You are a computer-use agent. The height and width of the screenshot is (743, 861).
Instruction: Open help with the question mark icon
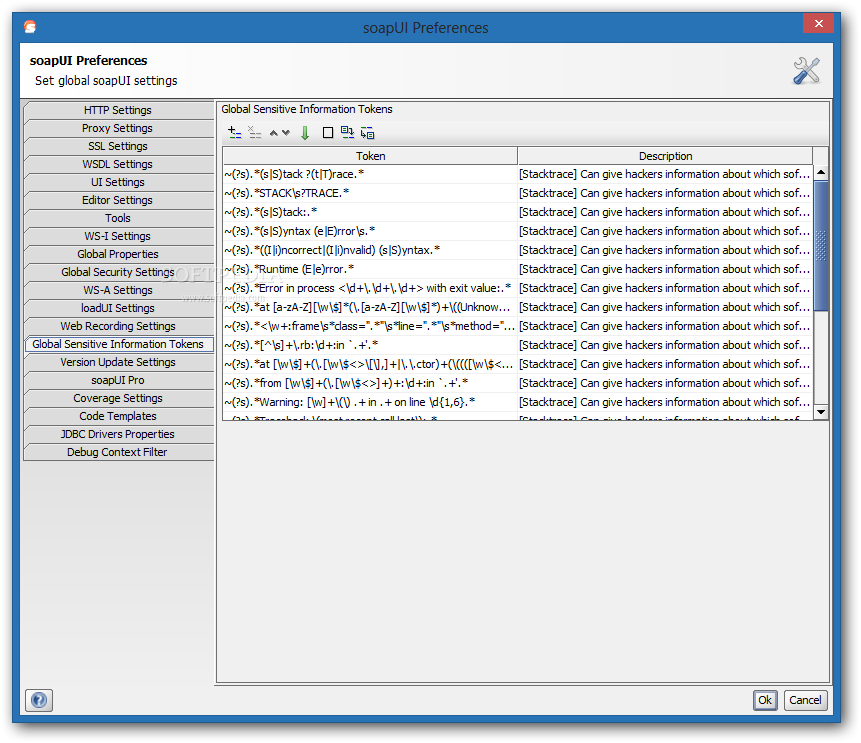click(x=39, y=700)
